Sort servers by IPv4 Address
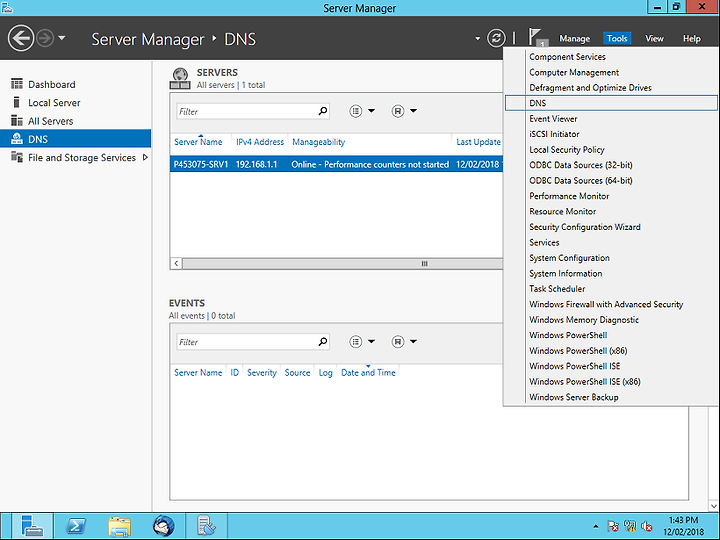 [260, 142]
